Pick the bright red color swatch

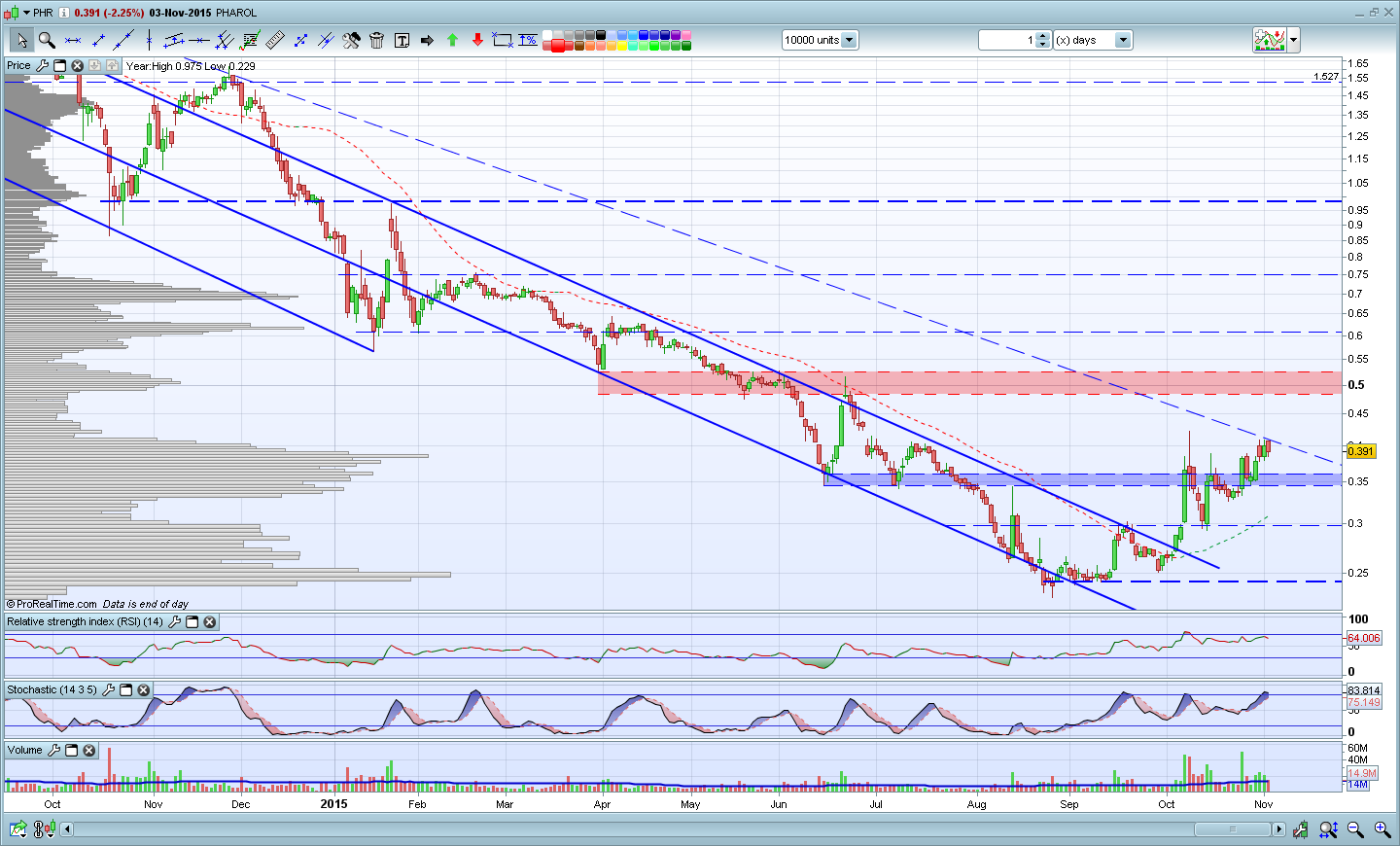tap(558, 46)
